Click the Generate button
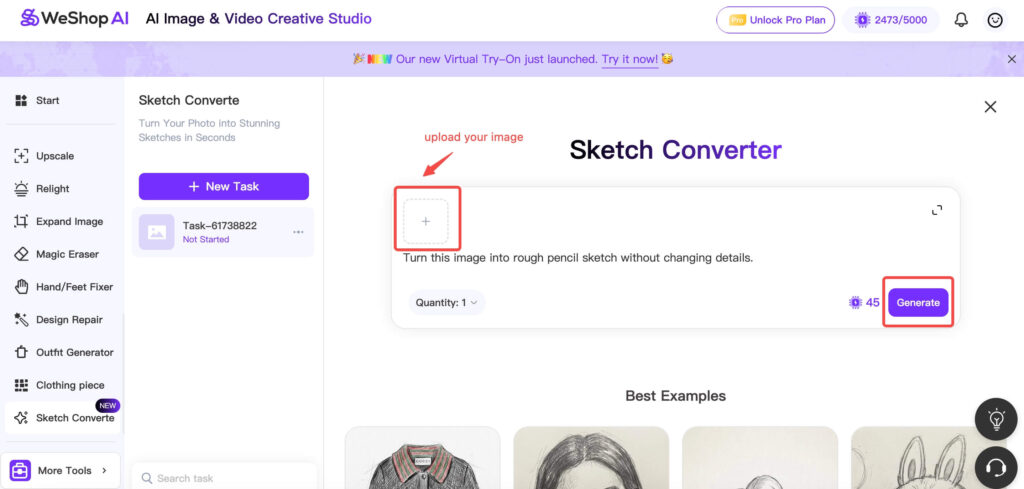1024x489 pixels. tap(918, 302)
